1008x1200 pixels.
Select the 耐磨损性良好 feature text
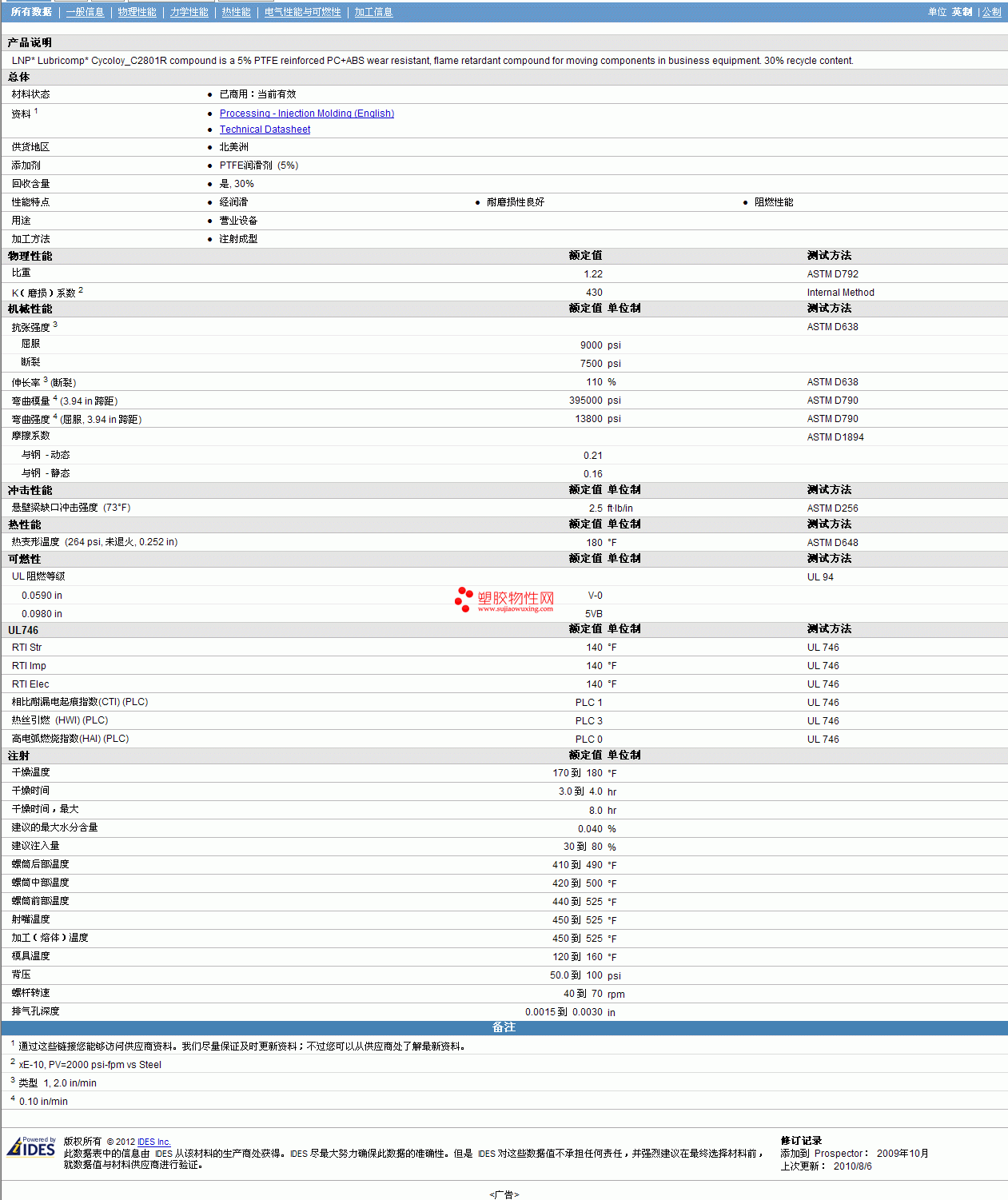pyautogui.click(x=516, y=202)
